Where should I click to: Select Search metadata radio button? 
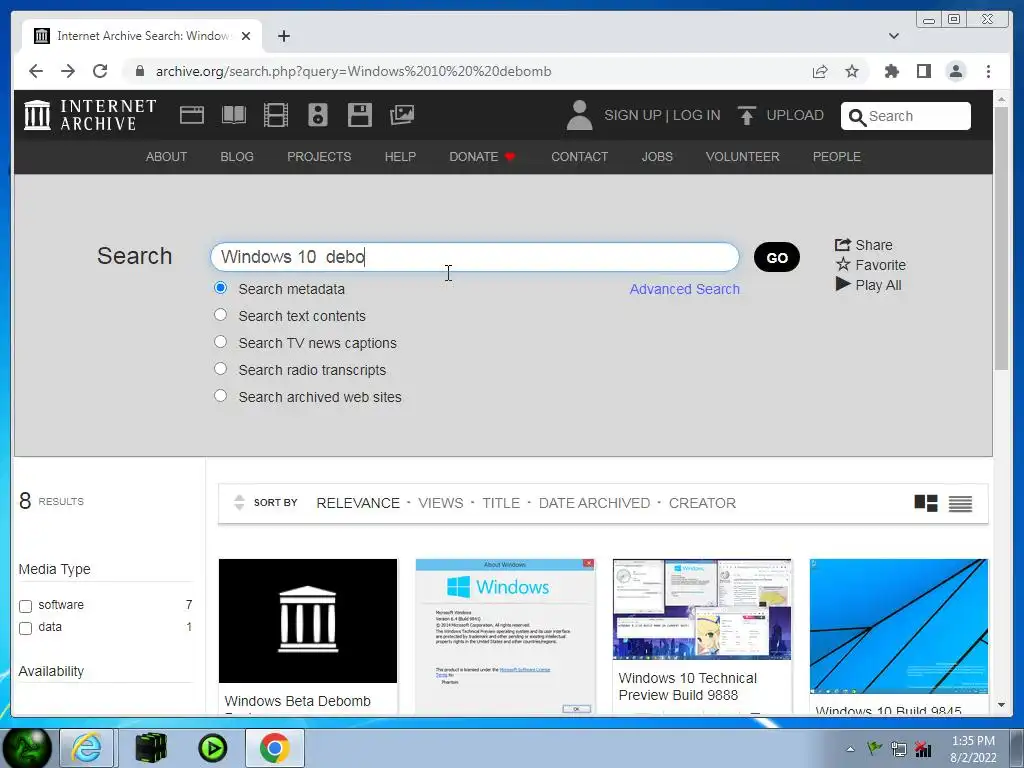pyautogui.click(x=221, y=288)
